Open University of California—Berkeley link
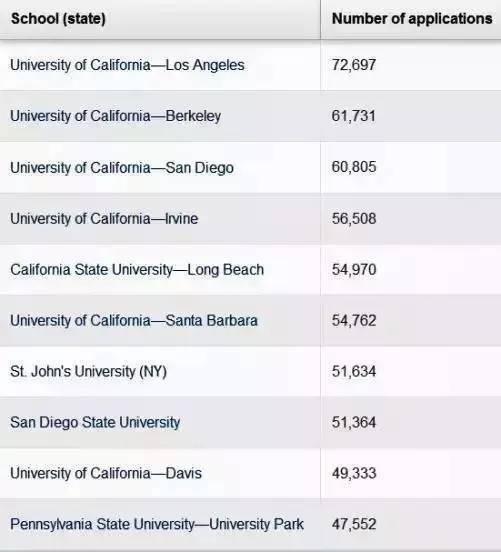 [x=115, y=116]
